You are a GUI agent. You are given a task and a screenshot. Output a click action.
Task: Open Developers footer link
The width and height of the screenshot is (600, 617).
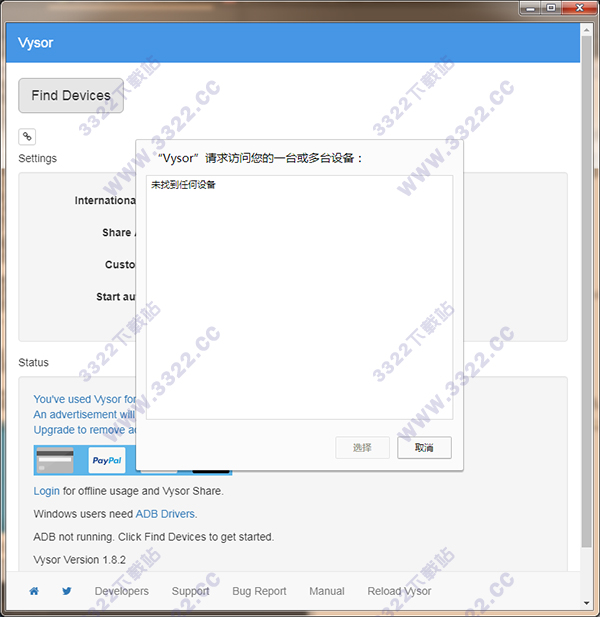point(122,591)
